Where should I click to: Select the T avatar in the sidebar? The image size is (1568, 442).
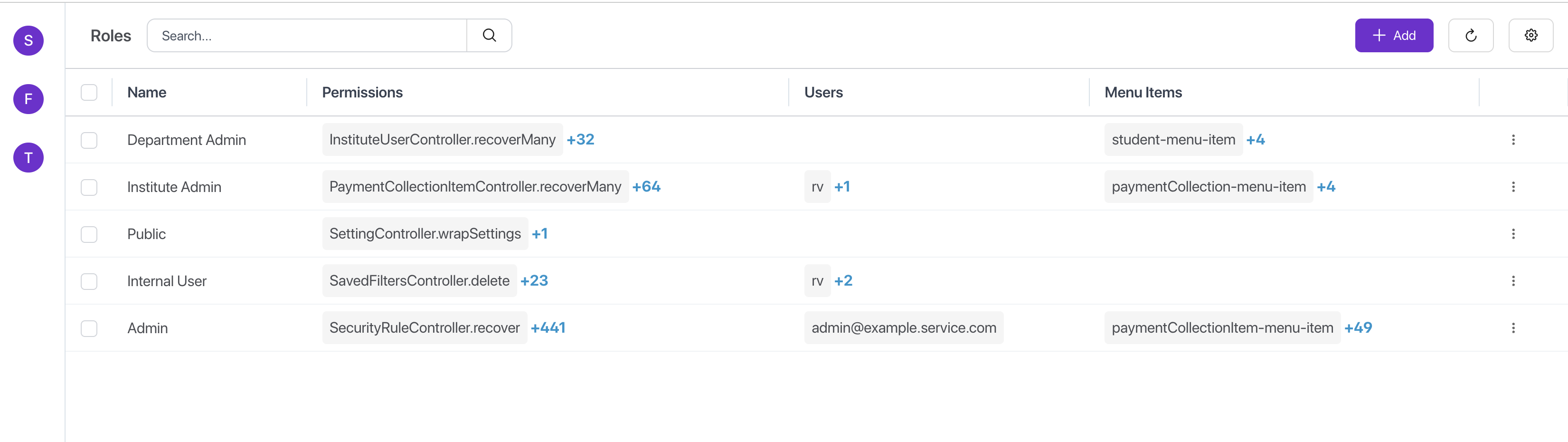(x=28, y=157)
